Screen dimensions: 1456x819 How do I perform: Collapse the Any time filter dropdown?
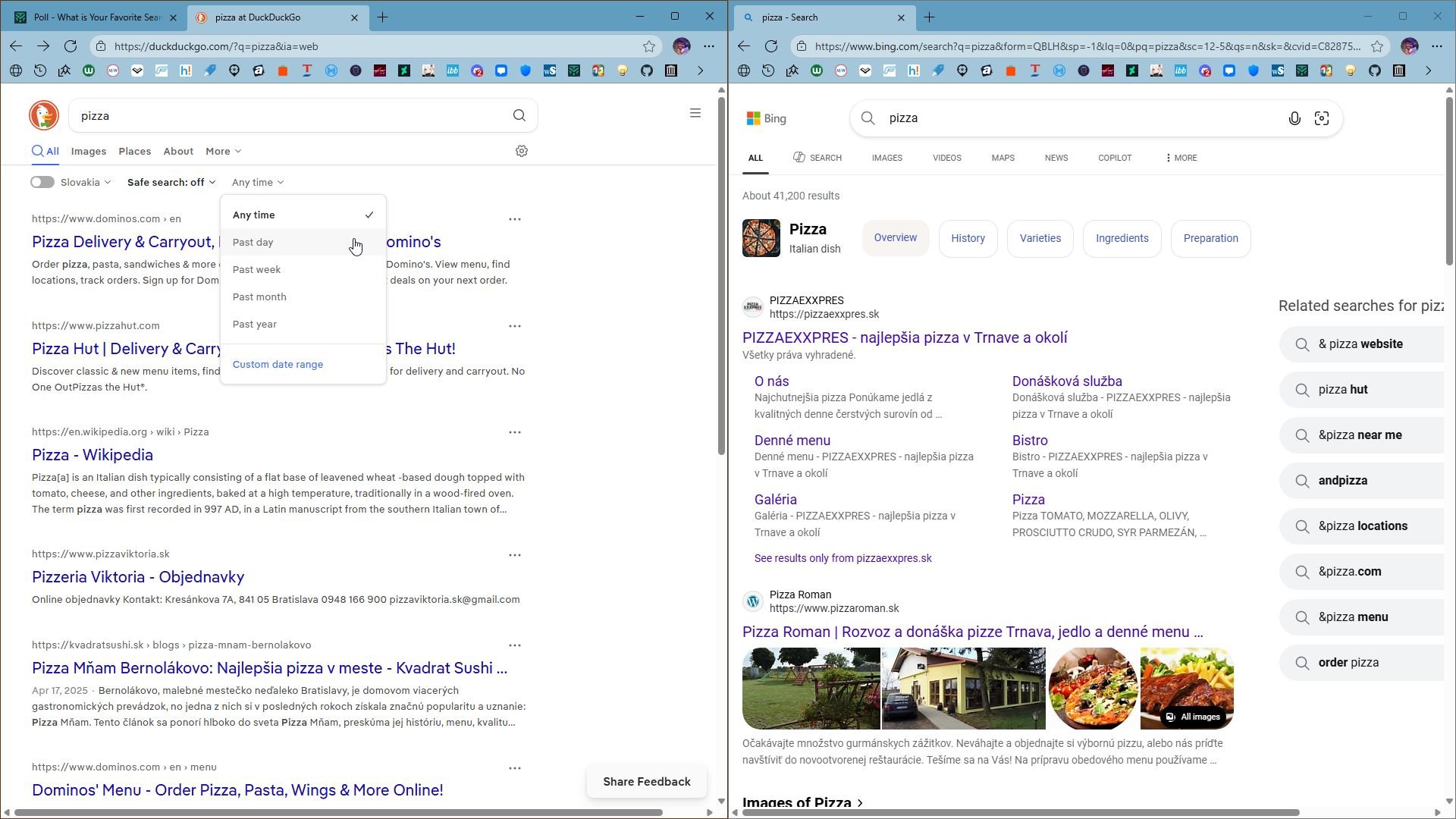pyautogui.click(x=258, y=182)
